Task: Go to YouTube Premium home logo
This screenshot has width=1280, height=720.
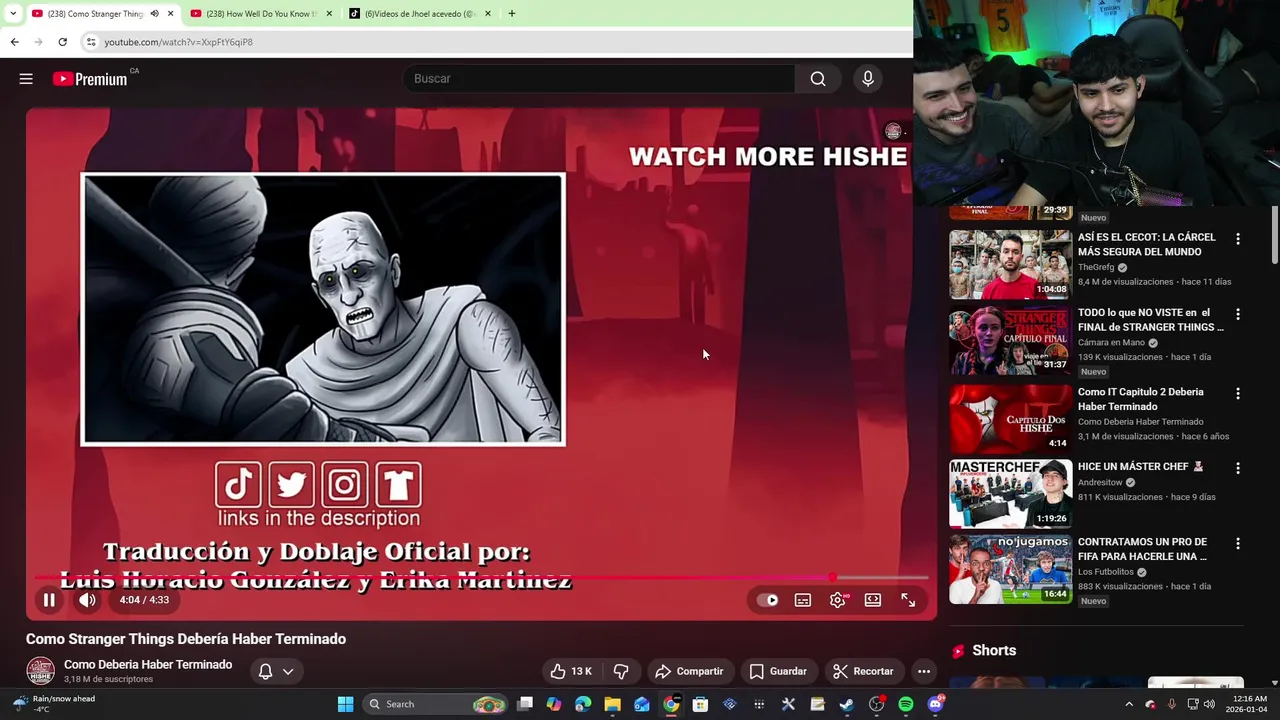Action: [90, 79]
